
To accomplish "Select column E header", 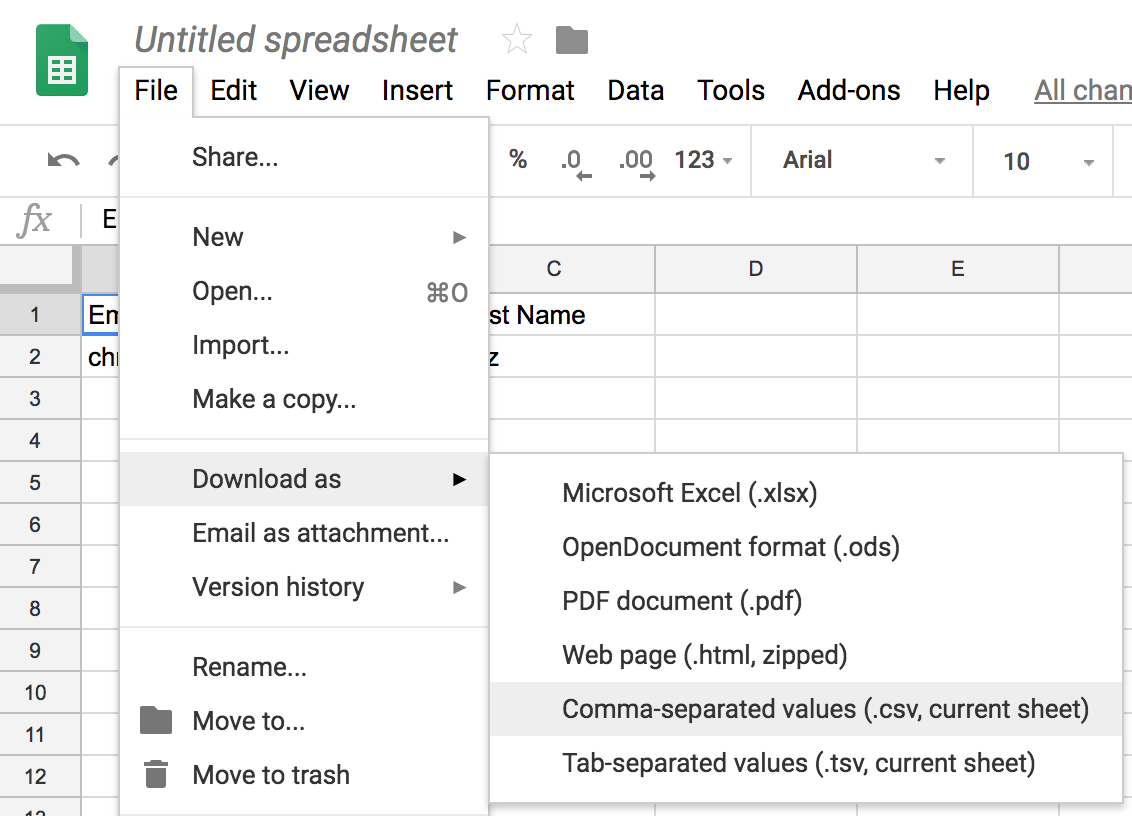I will point(958,269).
